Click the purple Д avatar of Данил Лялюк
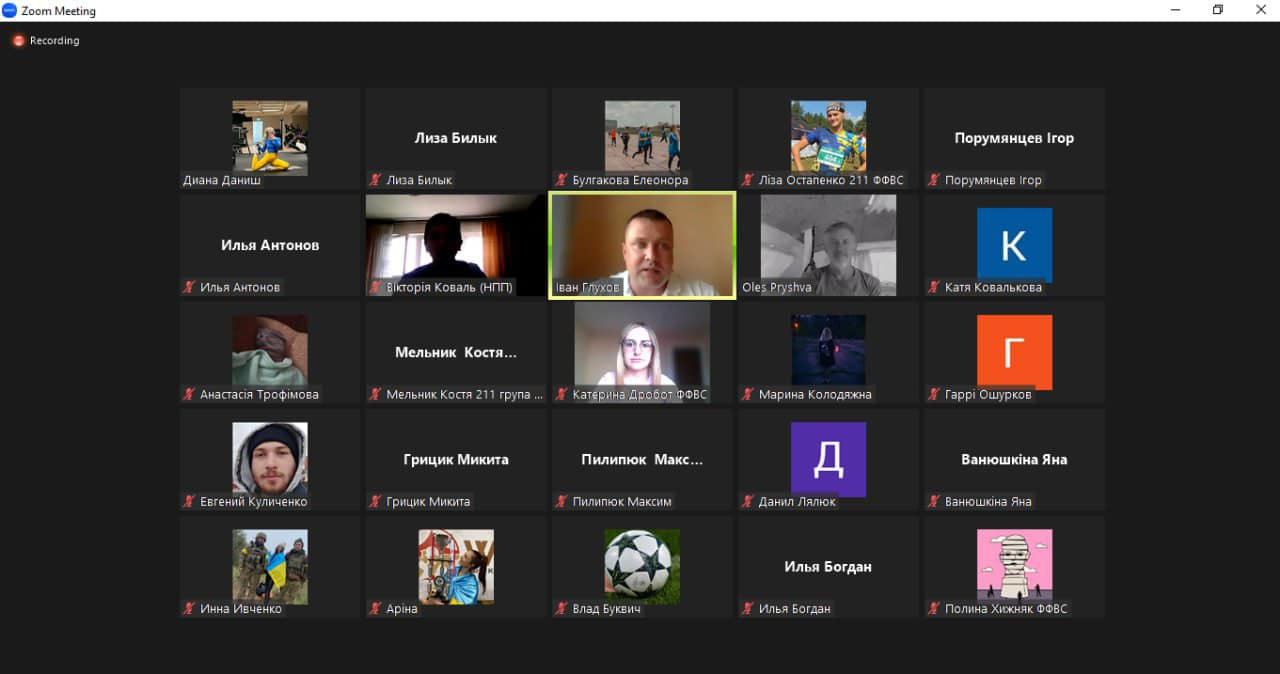1280x674 pixels. tap(828, 459)
